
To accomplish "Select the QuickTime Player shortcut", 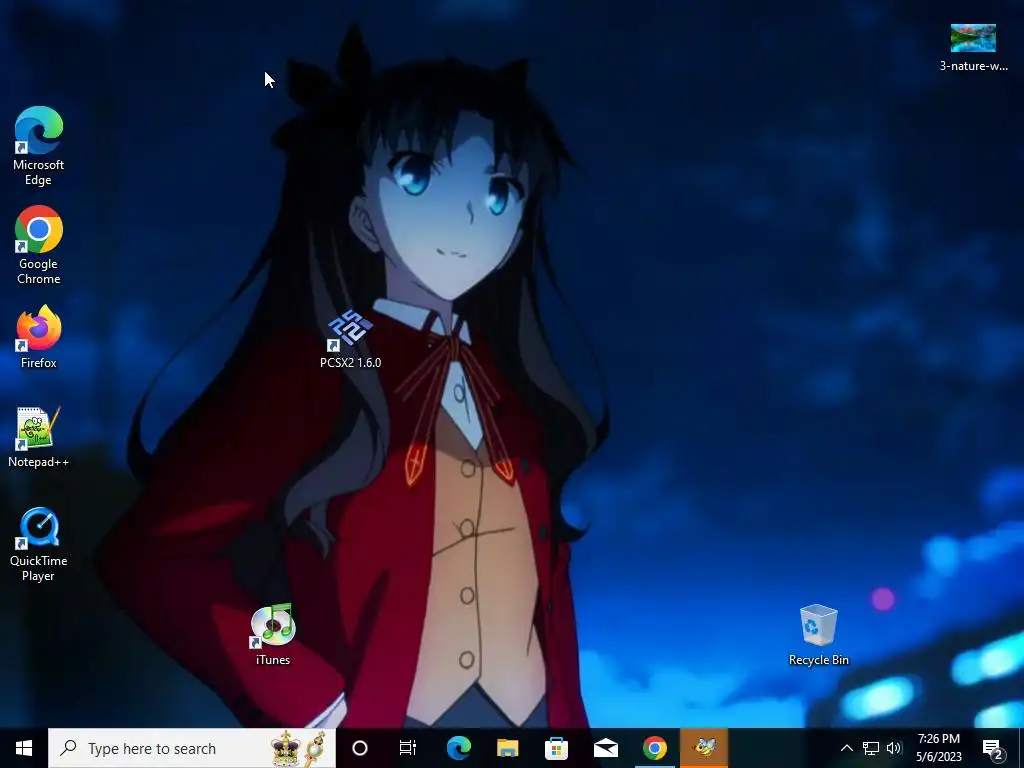I will [x=39, y=544].
